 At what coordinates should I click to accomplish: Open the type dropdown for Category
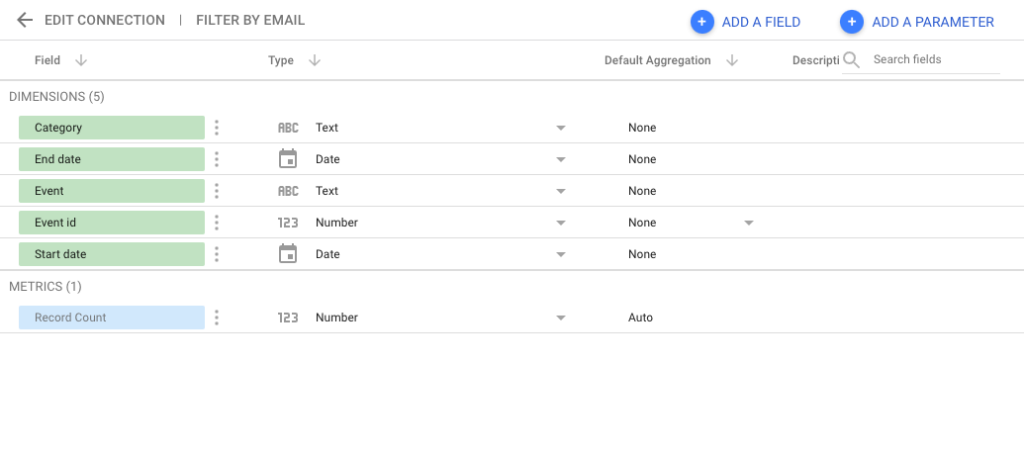[560, 128]
